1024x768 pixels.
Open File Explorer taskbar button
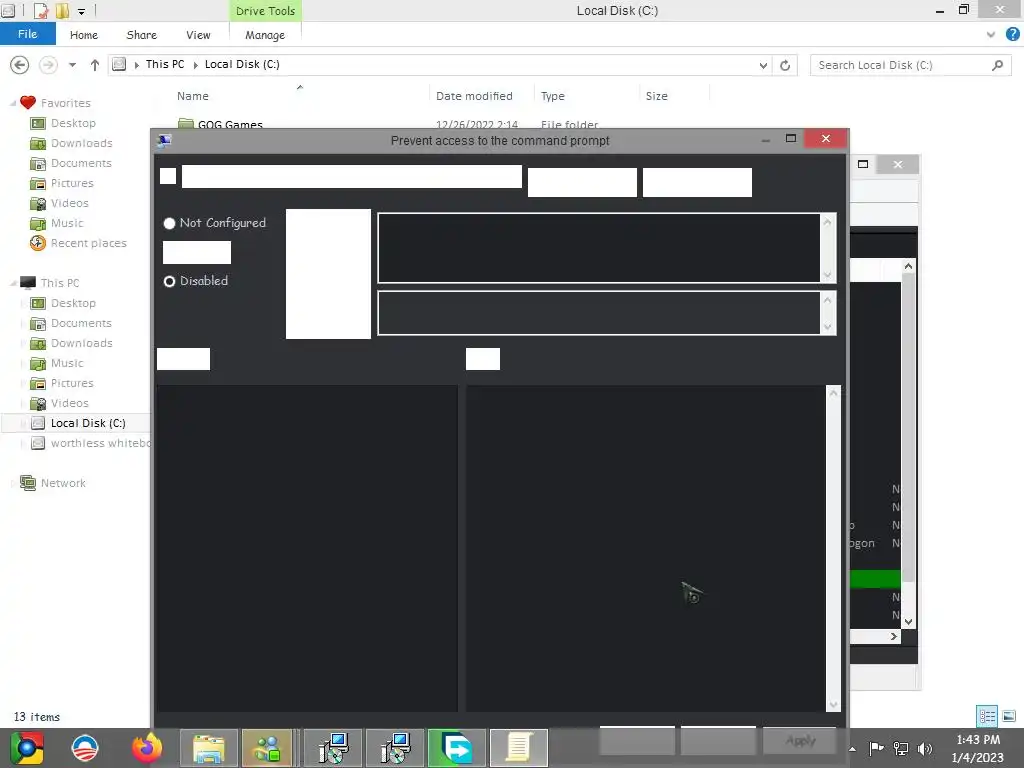click(x=208, y=748)
